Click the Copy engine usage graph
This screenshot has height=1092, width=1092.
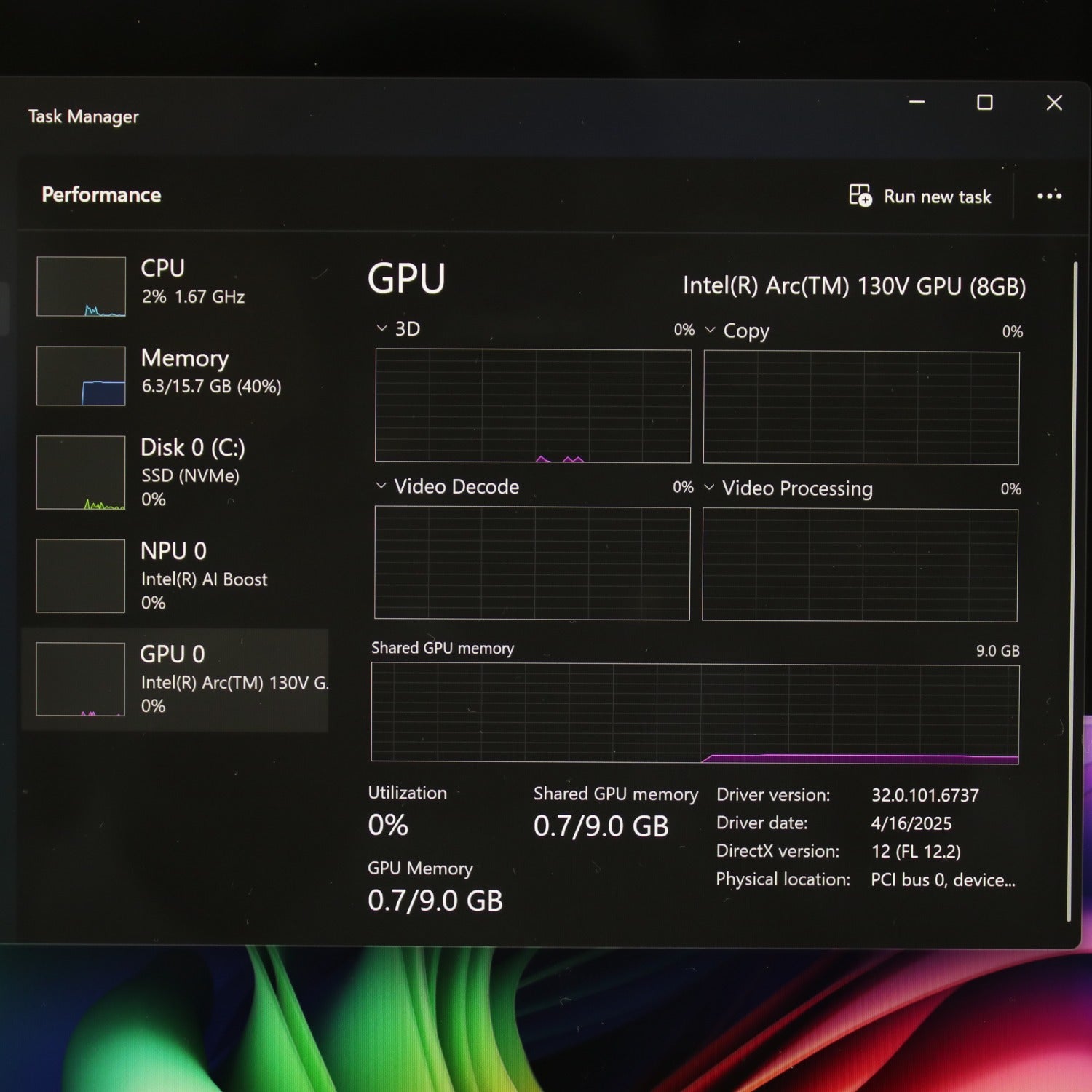tap(861, 408)
